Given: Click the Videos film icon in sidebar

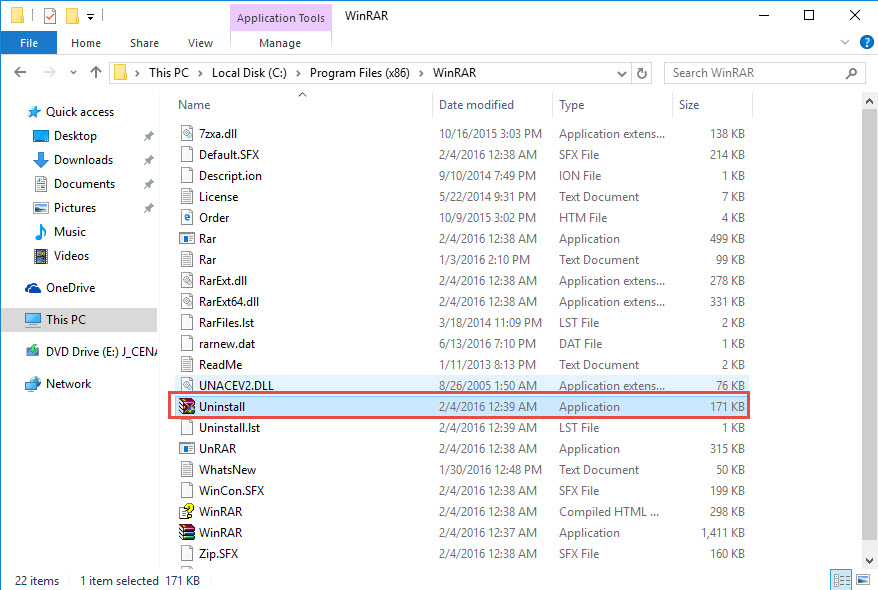Looking at the screenshot, I should (41, 256).
